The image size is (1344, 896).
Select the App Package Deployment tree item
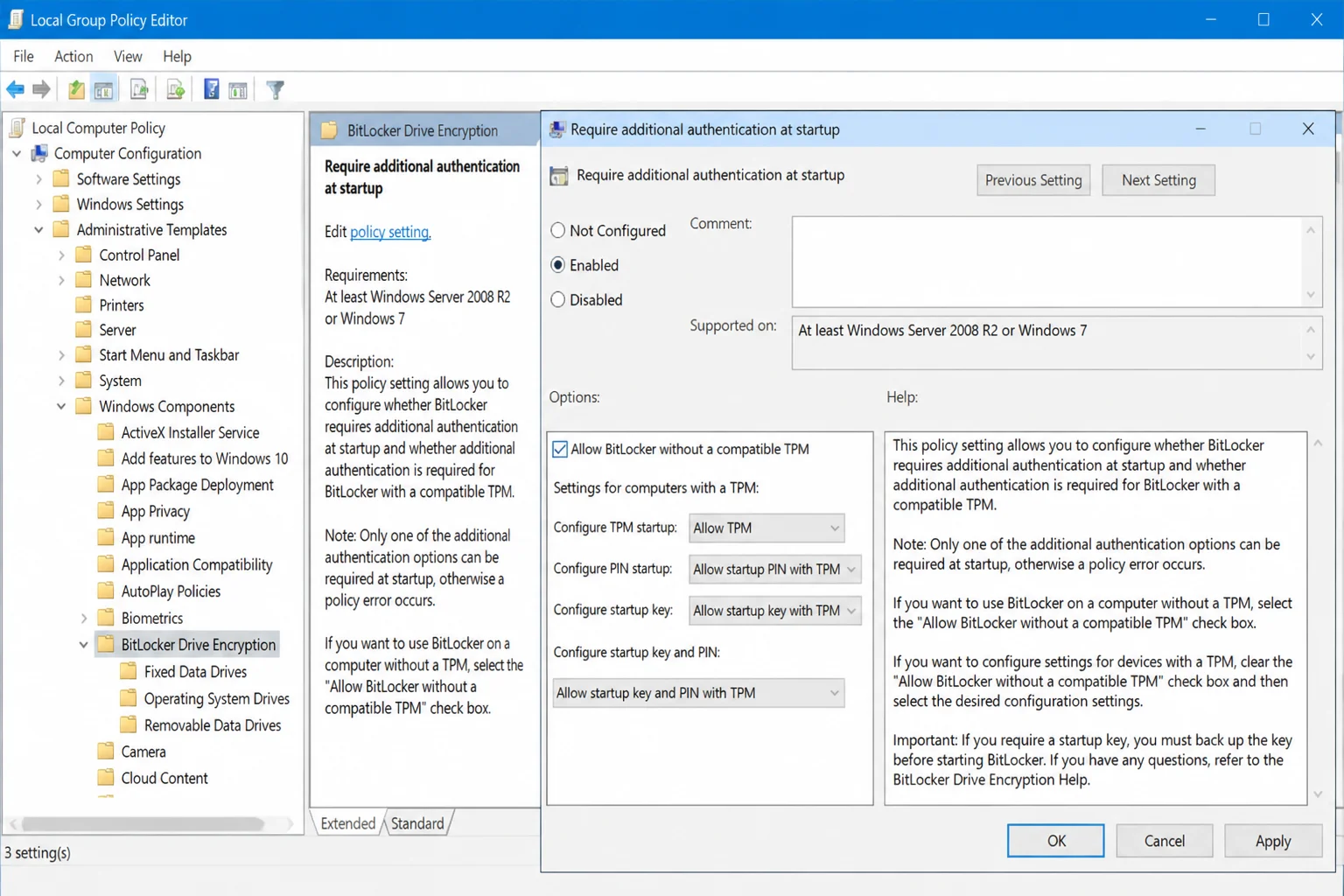[198, 485]
